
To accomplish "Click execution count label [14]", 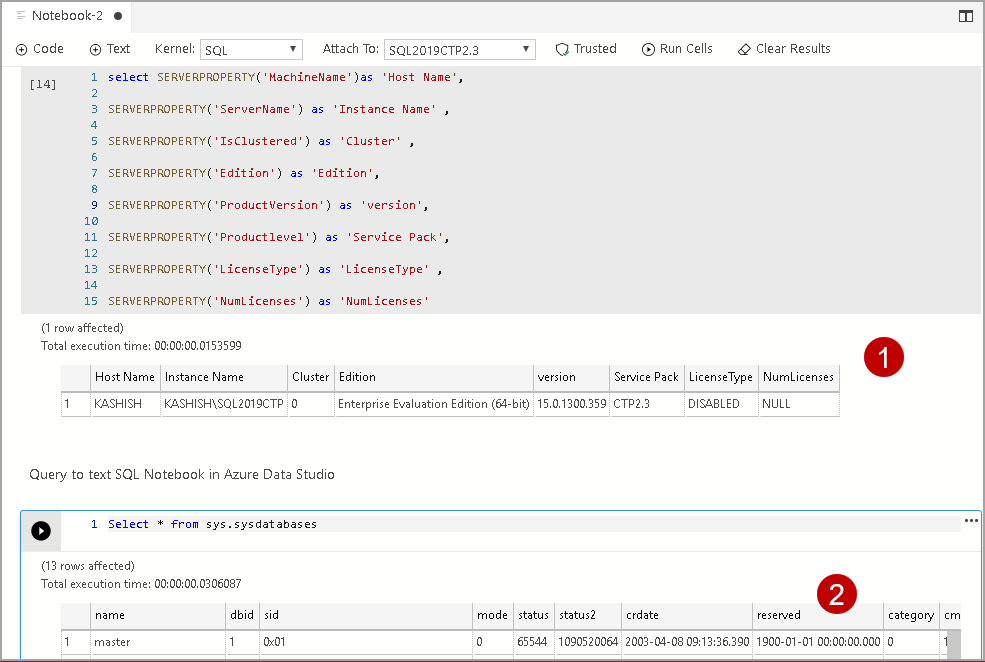I will (43, 84).
